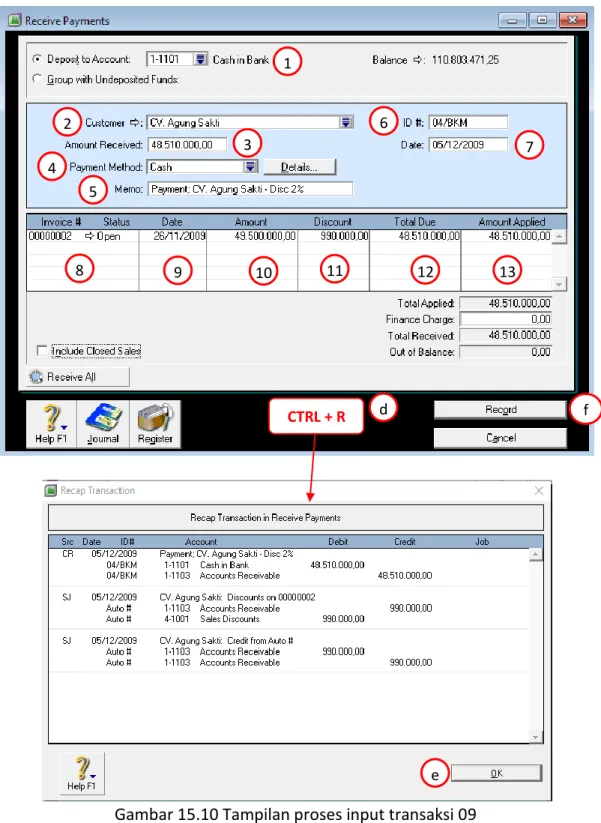This screenshot has width=601, height=823.
Task: Click Total Received value box
Action: click(506, 335)
